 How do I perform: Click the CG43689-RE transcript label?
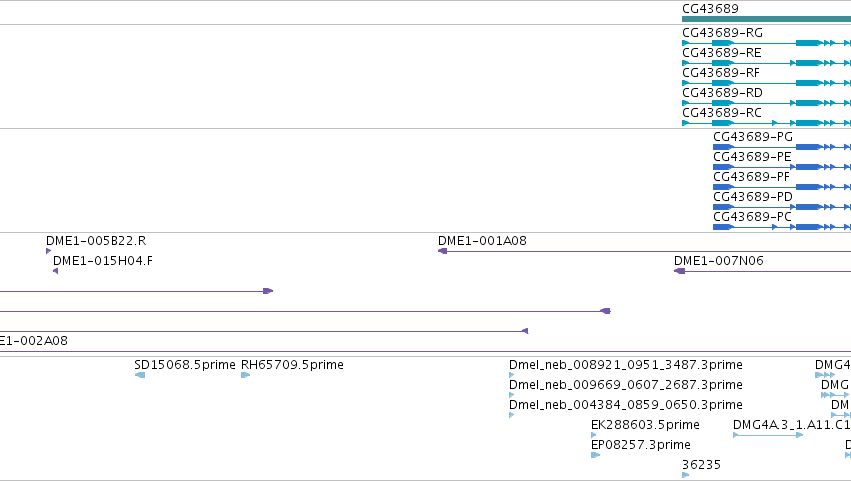click(x=721, y=53)
